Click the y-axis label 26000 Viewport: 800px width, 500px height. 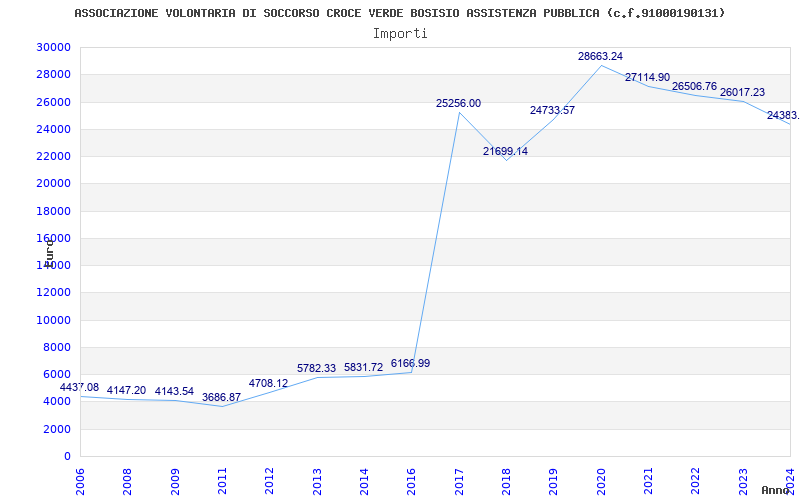click(54, 102)
